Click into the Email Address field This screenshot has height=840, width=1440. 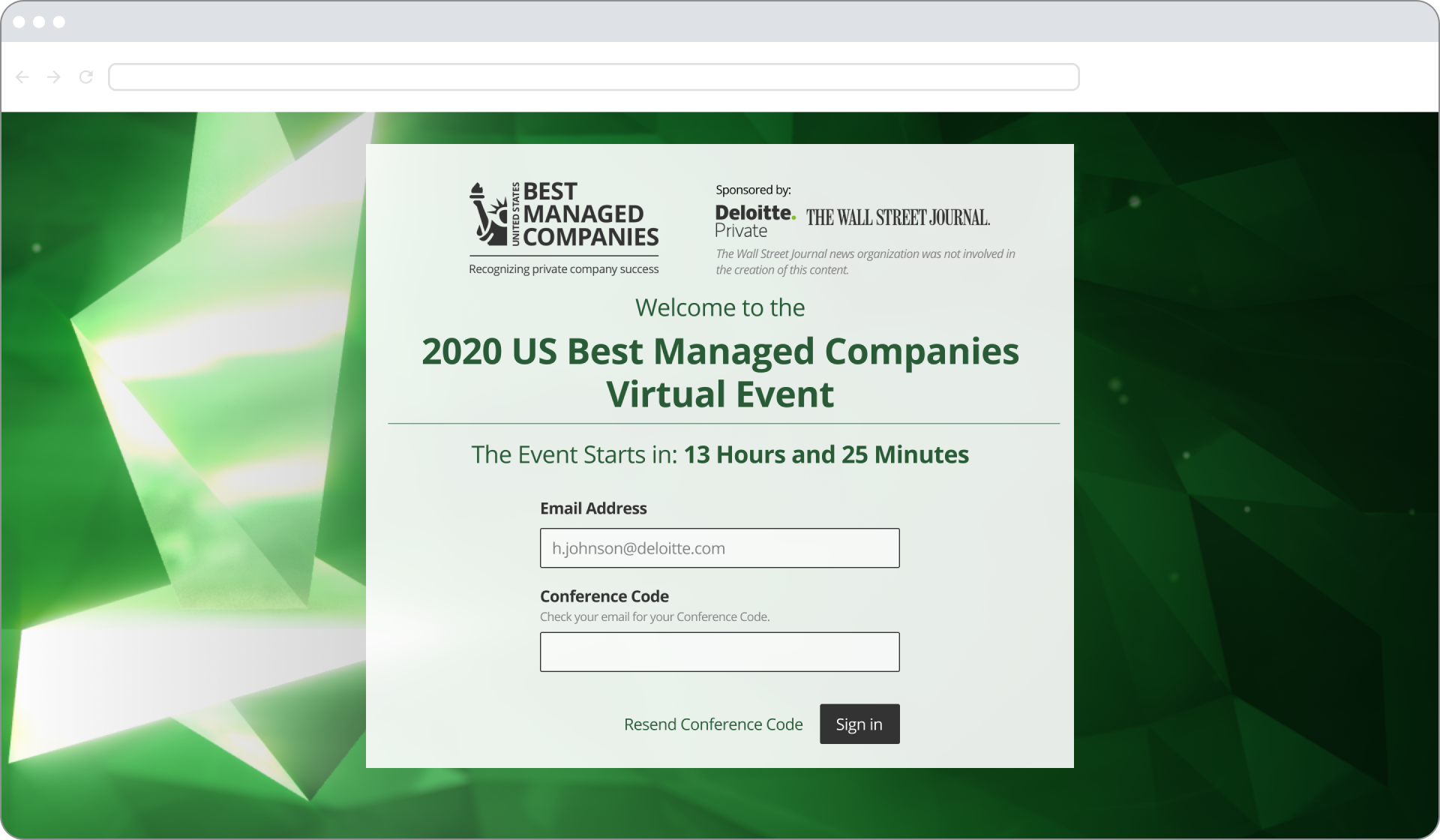719,548
